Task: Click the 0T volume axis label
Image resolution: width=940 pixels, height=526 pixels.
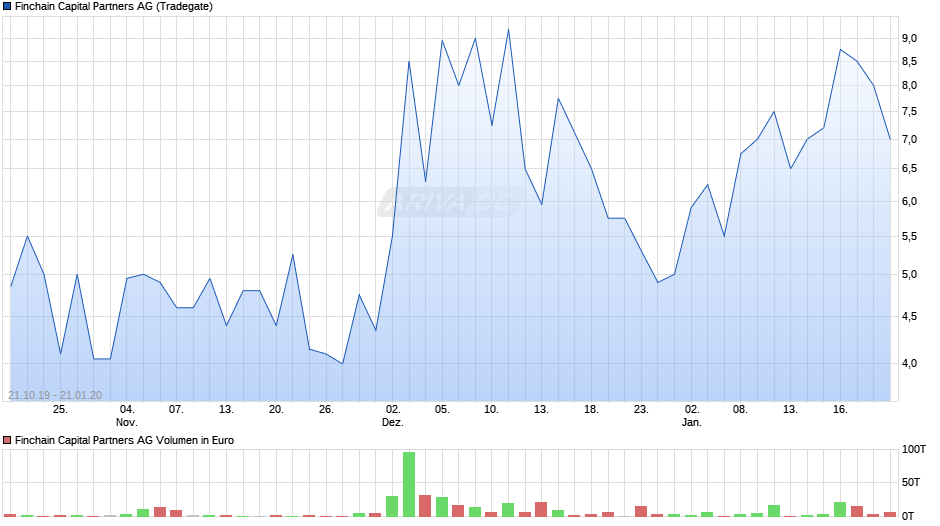Action: [908, 516]
